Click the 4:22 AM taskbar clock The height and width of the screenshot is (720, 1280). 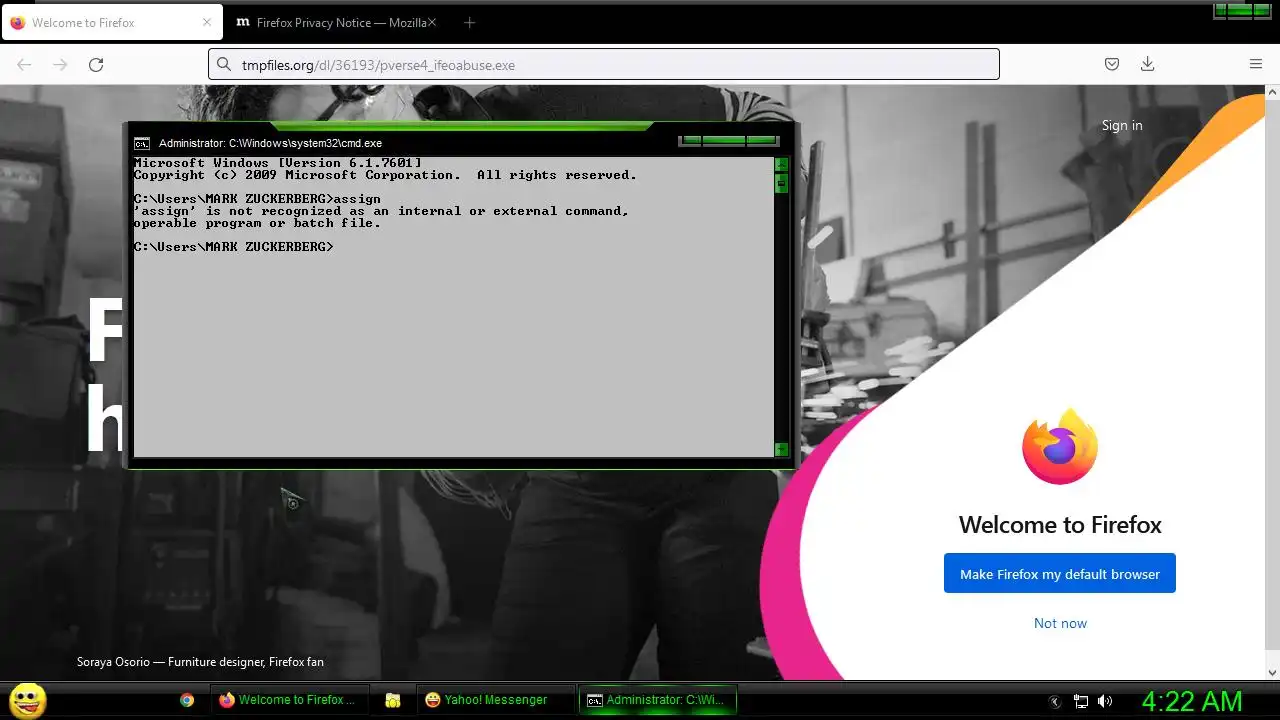point(1192,701)
